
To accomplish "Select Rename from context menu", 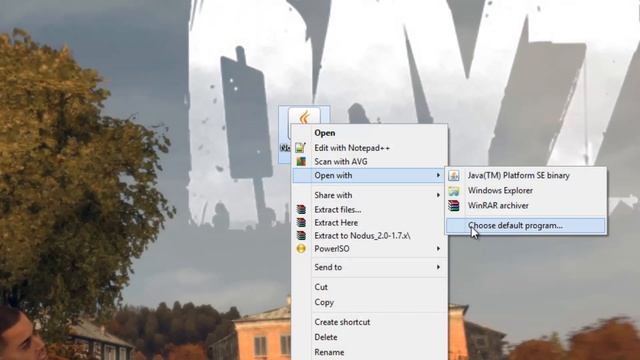I will pyautogui.click(x=369, y=352).
